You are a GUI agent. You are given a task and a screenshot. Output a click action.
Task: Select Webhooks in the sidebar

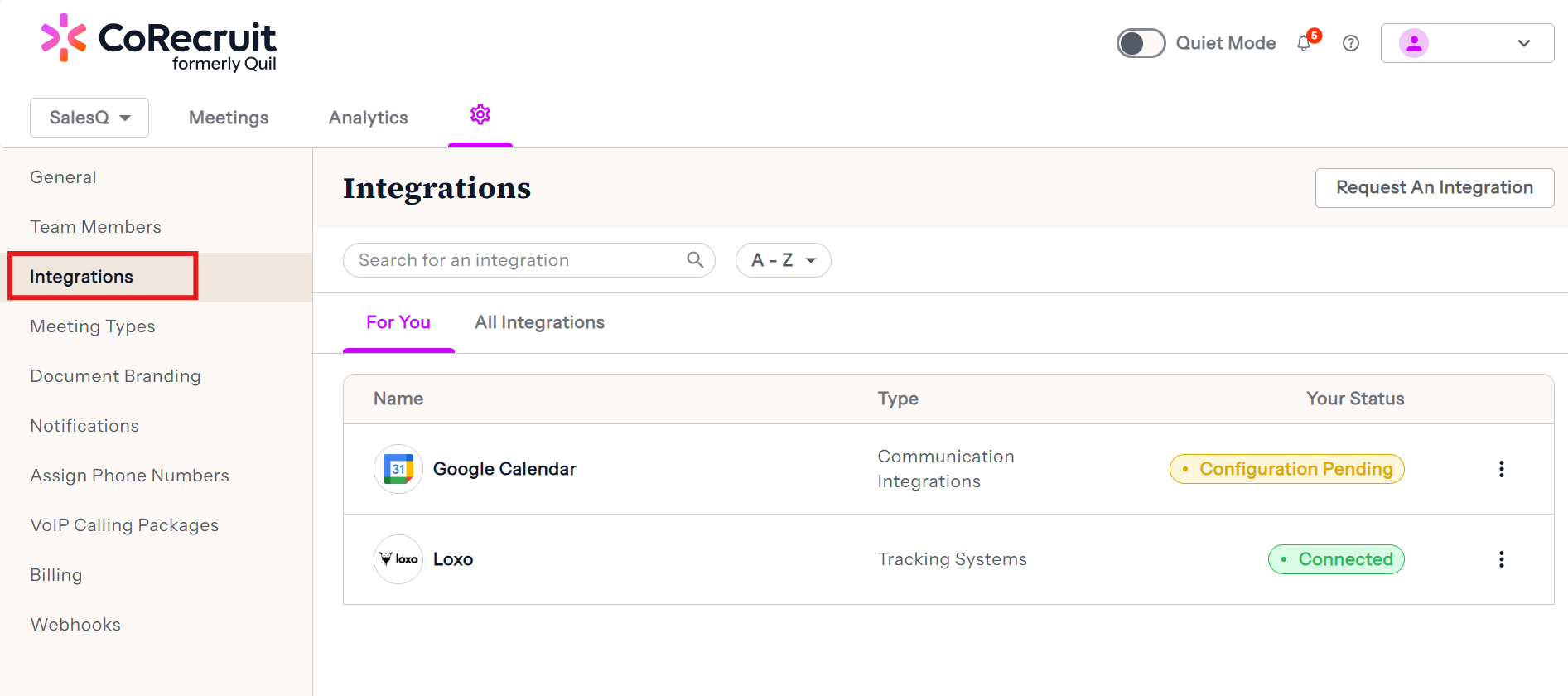75,625
